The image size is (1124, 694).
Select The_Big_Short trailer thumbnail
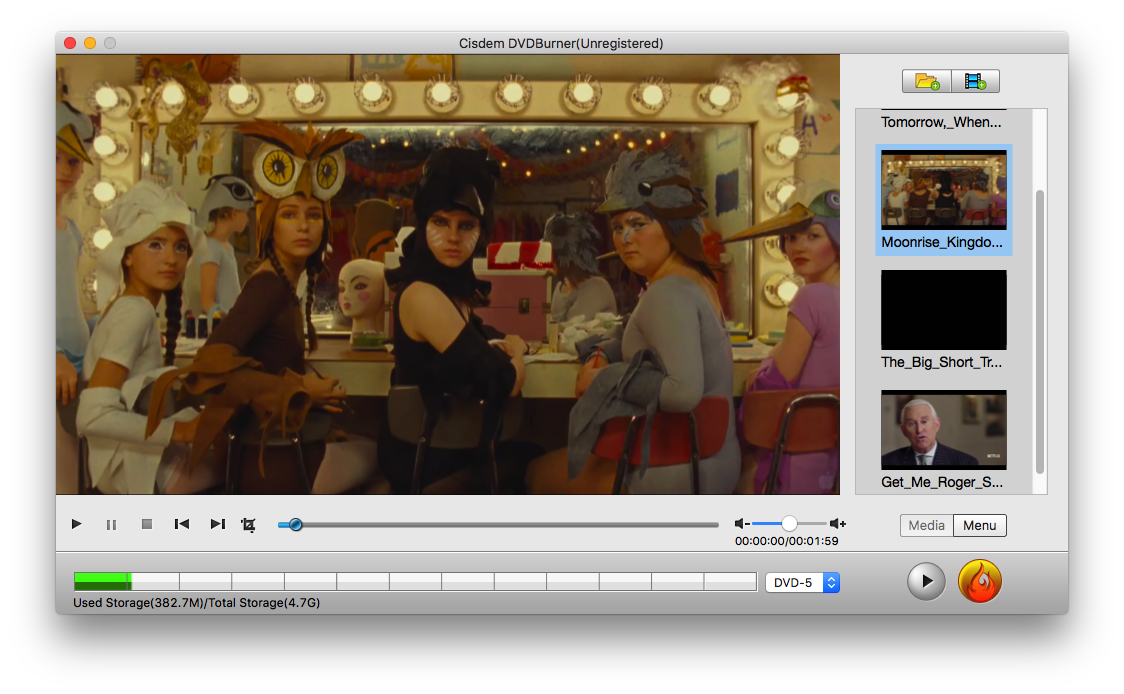(x=943, y=310)
